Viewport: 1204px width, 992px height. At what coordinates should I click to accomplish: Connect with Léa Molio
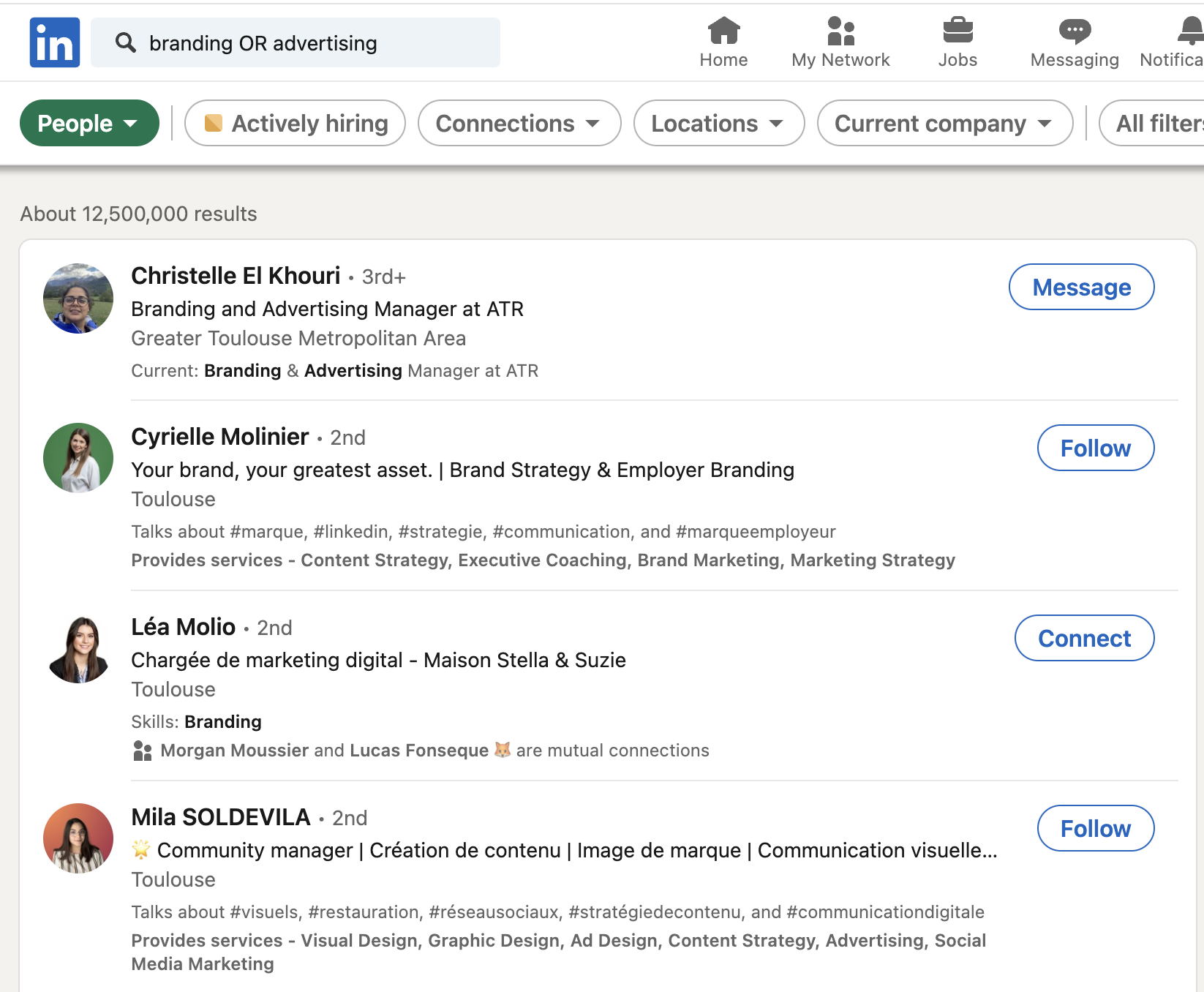[x=1084, y=638]
